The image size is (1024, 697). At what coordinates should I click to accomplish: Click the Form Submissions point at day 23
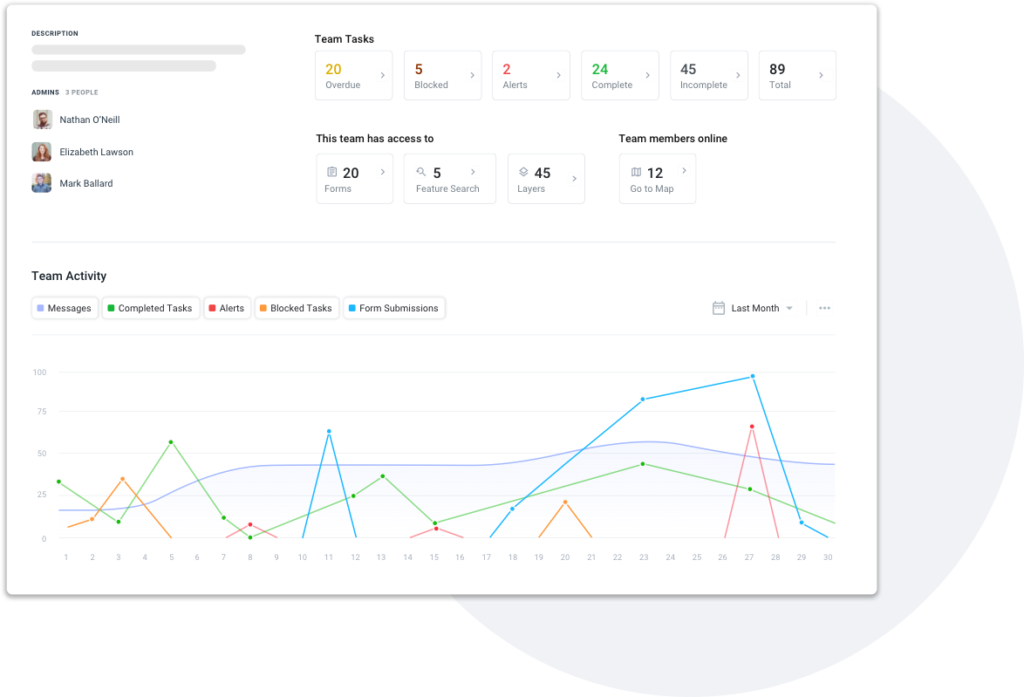643,399
